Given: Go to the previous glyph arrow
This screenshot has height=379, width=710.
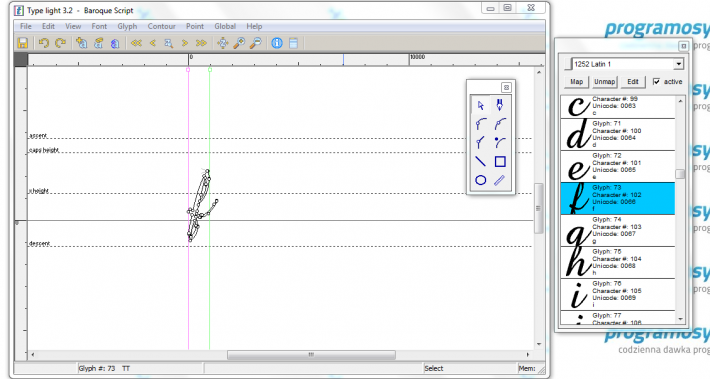Looking at the screenshot, I should point(153,43).
